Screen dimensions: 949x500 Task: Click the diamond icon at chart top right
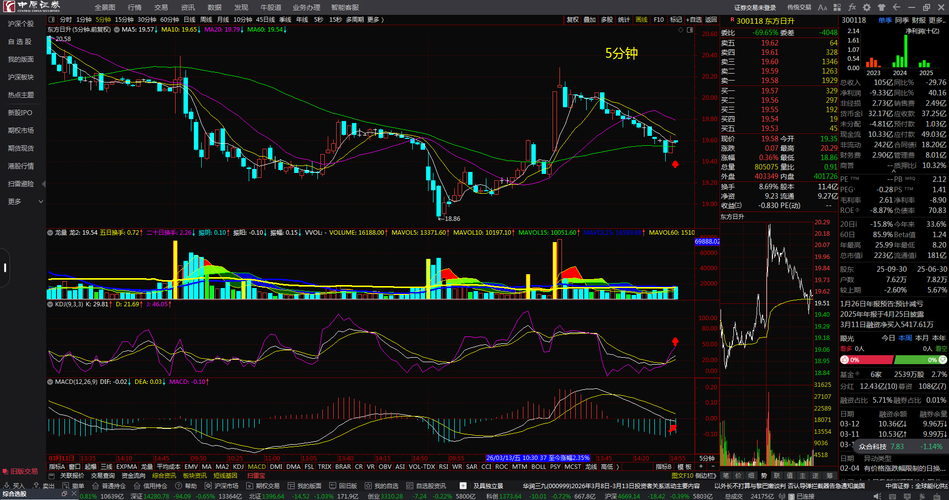(680, 30)
